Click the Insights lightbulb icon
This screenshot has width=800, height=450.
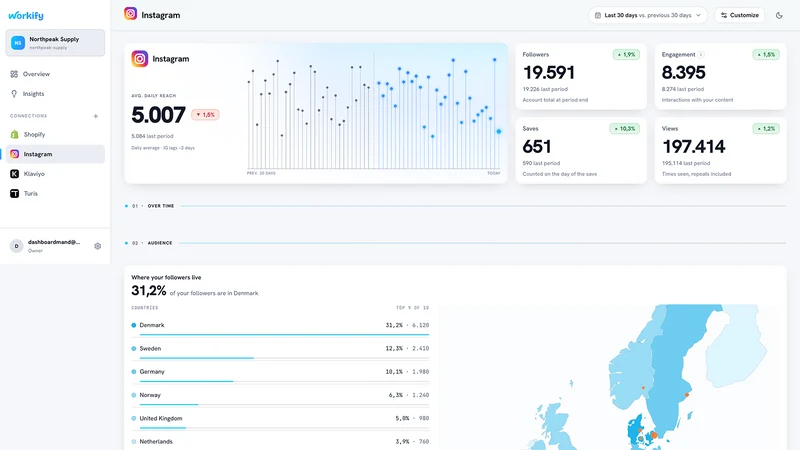point(14,94)
